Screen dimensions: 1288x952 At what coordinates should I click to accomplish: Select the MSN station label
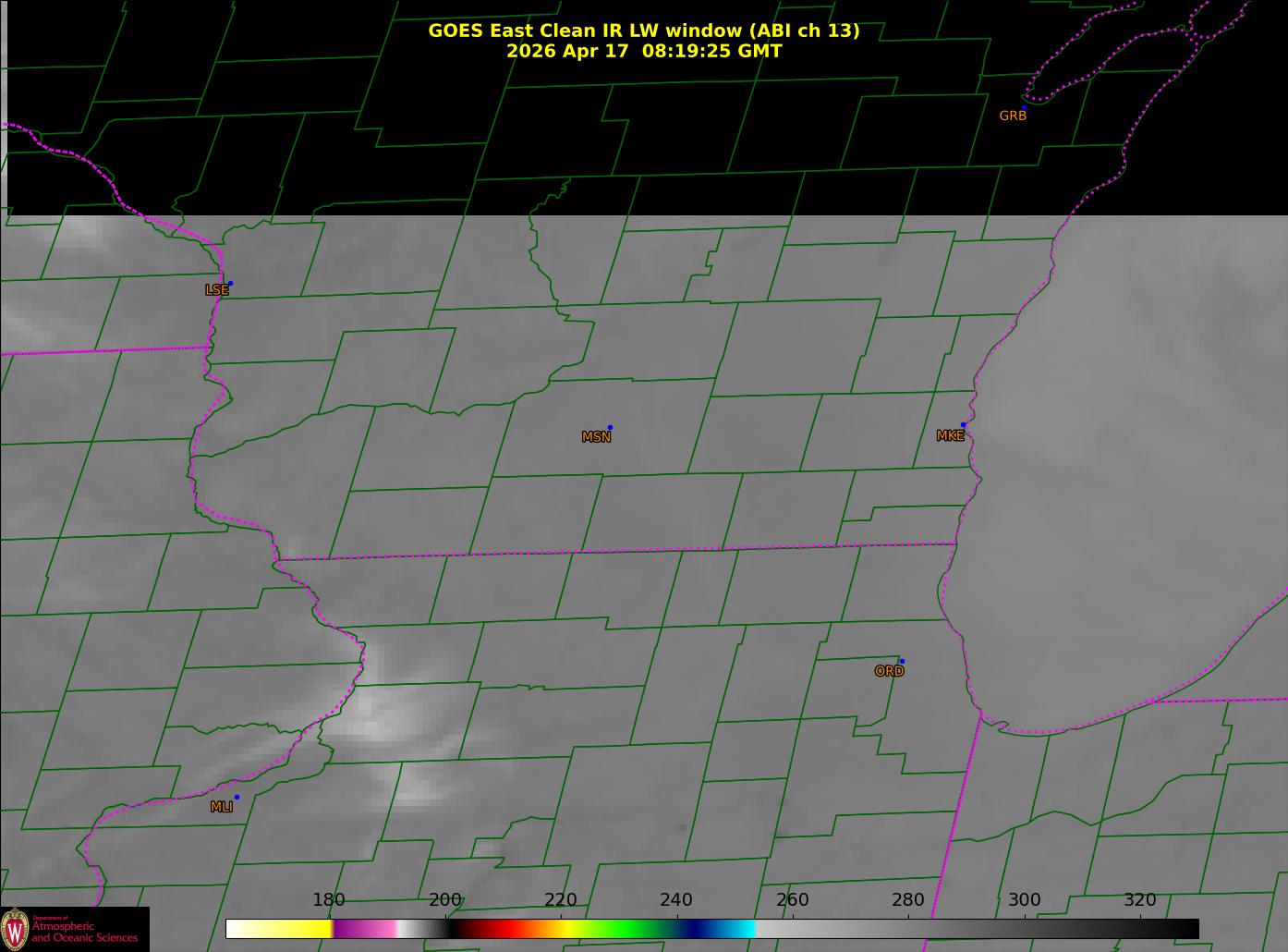596,437
